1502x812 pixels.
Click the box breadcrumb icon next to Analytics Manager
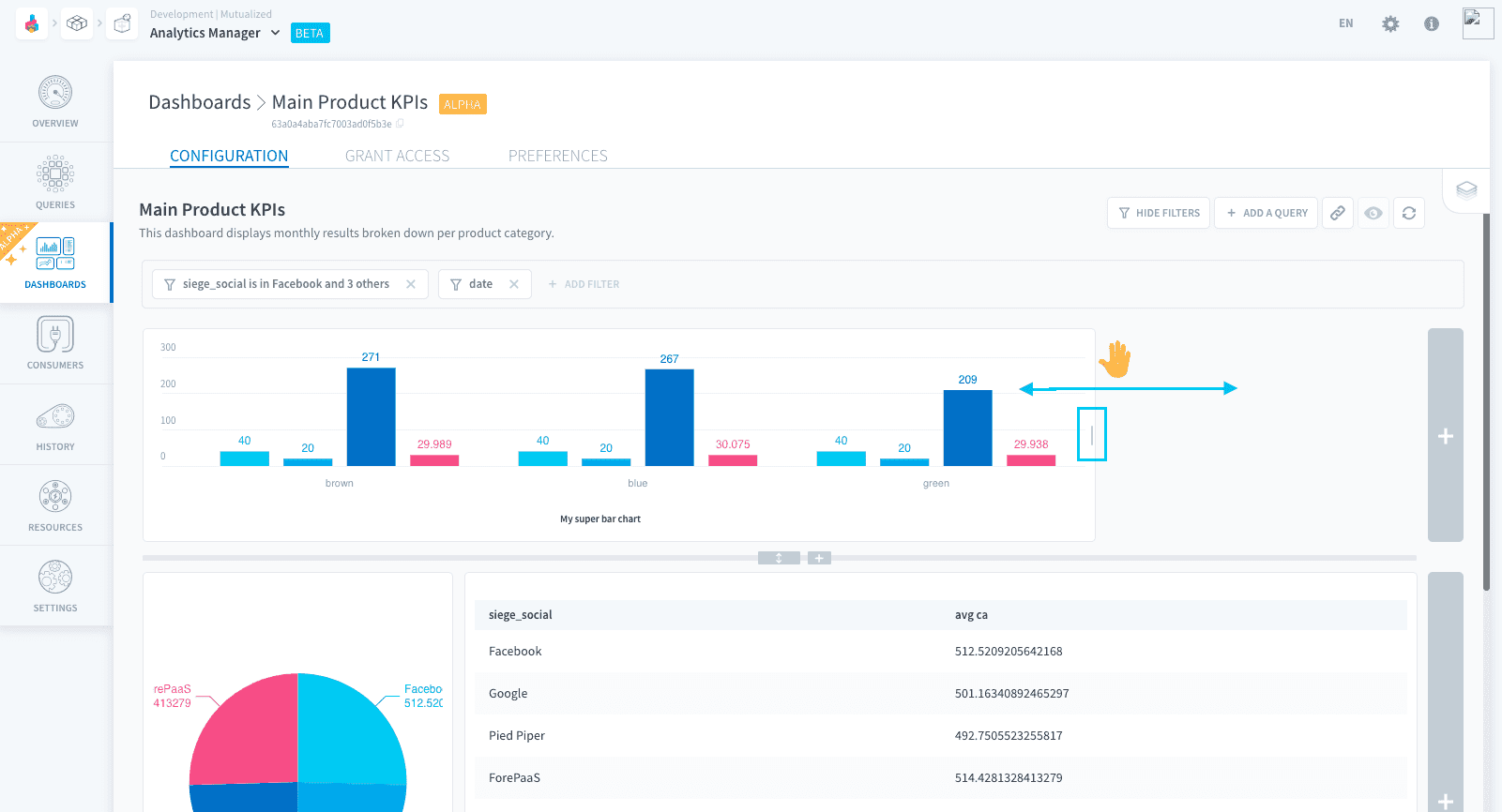pos(122,23)
